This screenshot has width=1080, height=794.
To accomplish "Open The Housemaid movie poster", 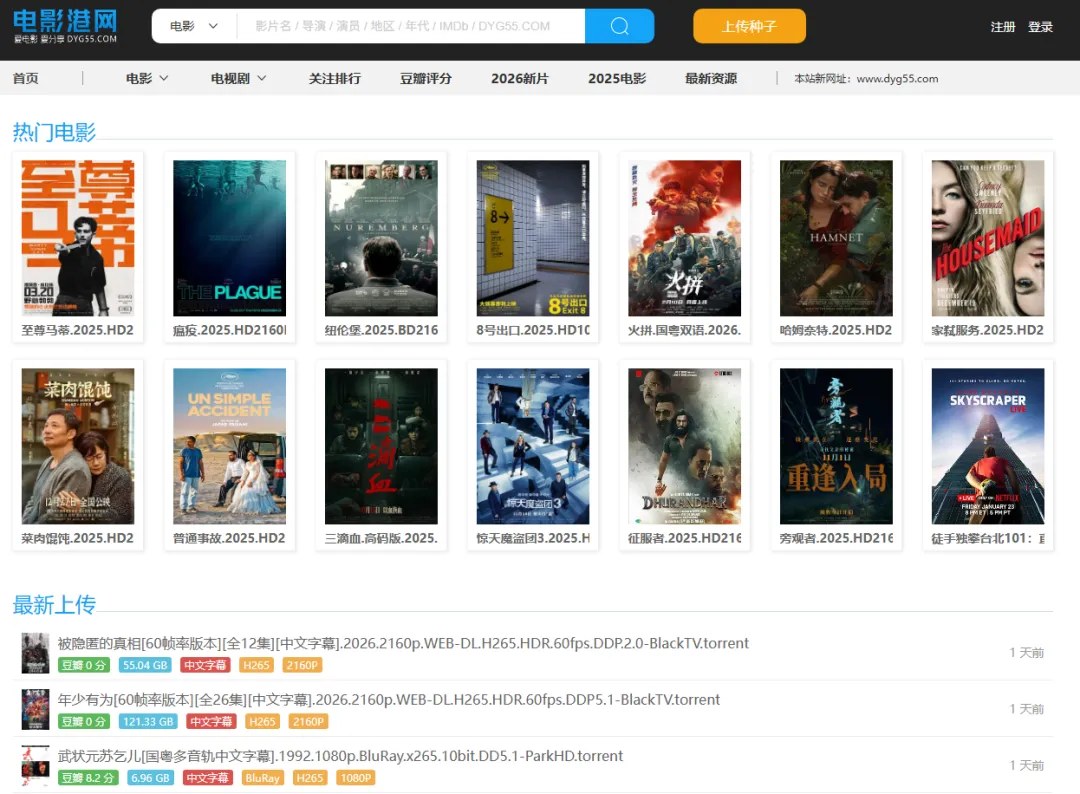I will point(988,238).
